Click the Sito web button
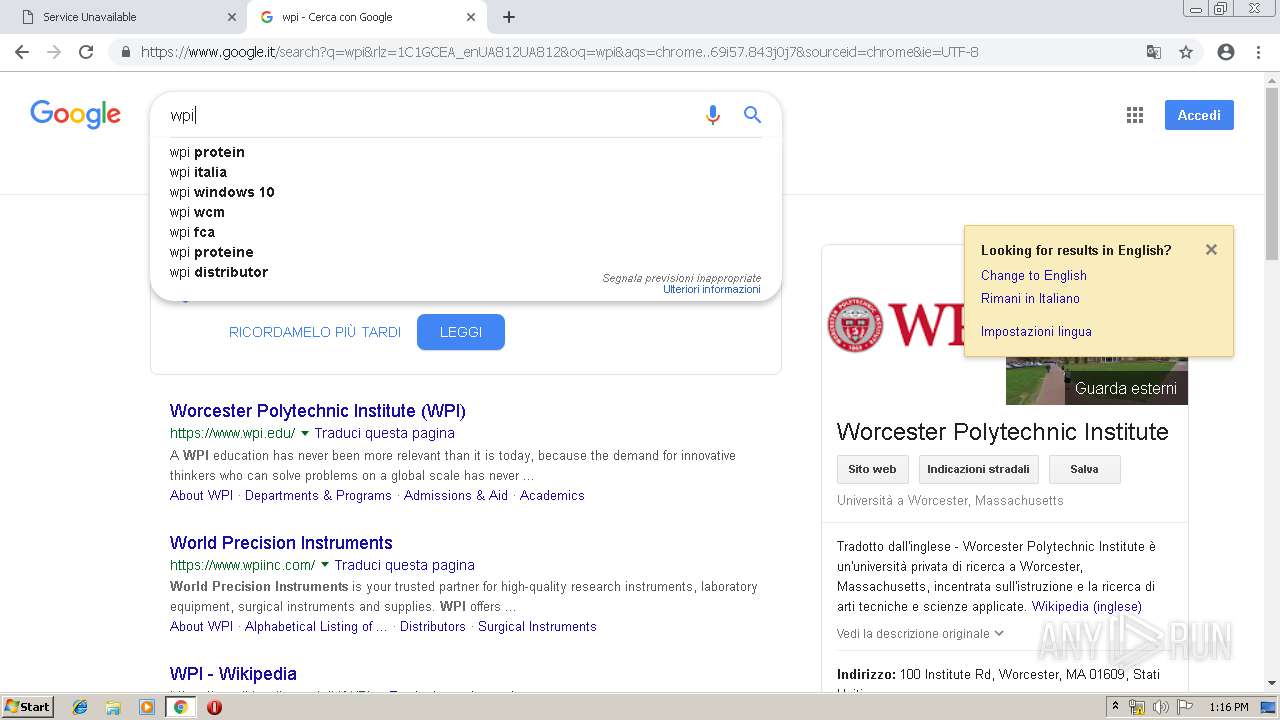This screenshot has width=1280, height=720. [872, 469]
